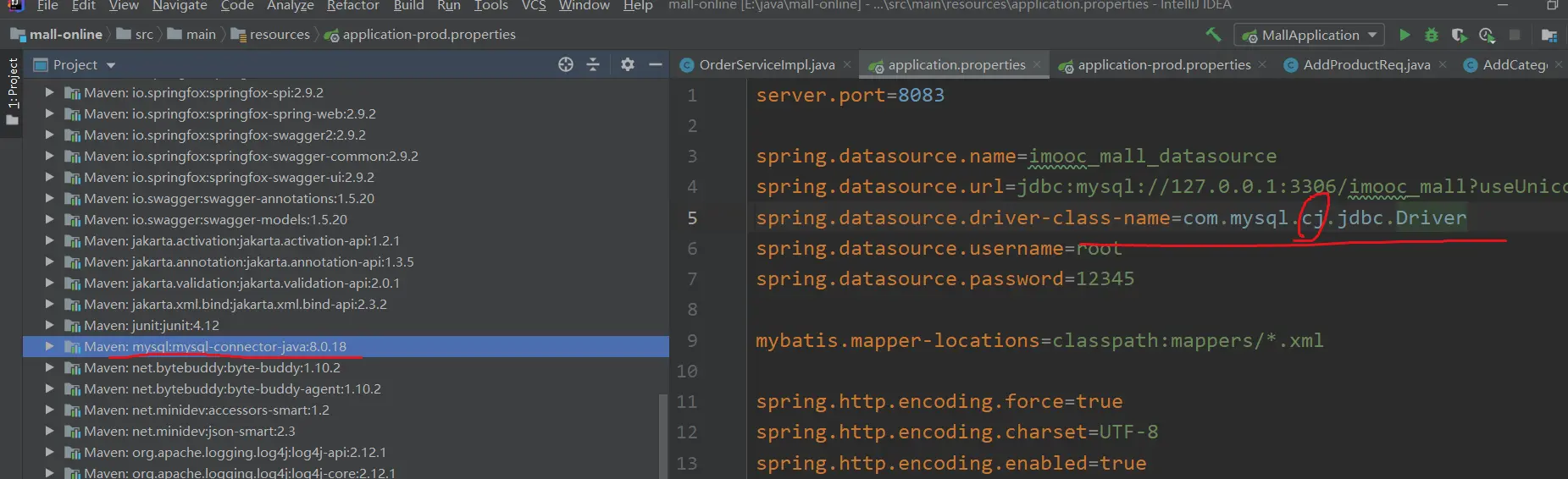Collapse all nodes in Project panel

593,64
